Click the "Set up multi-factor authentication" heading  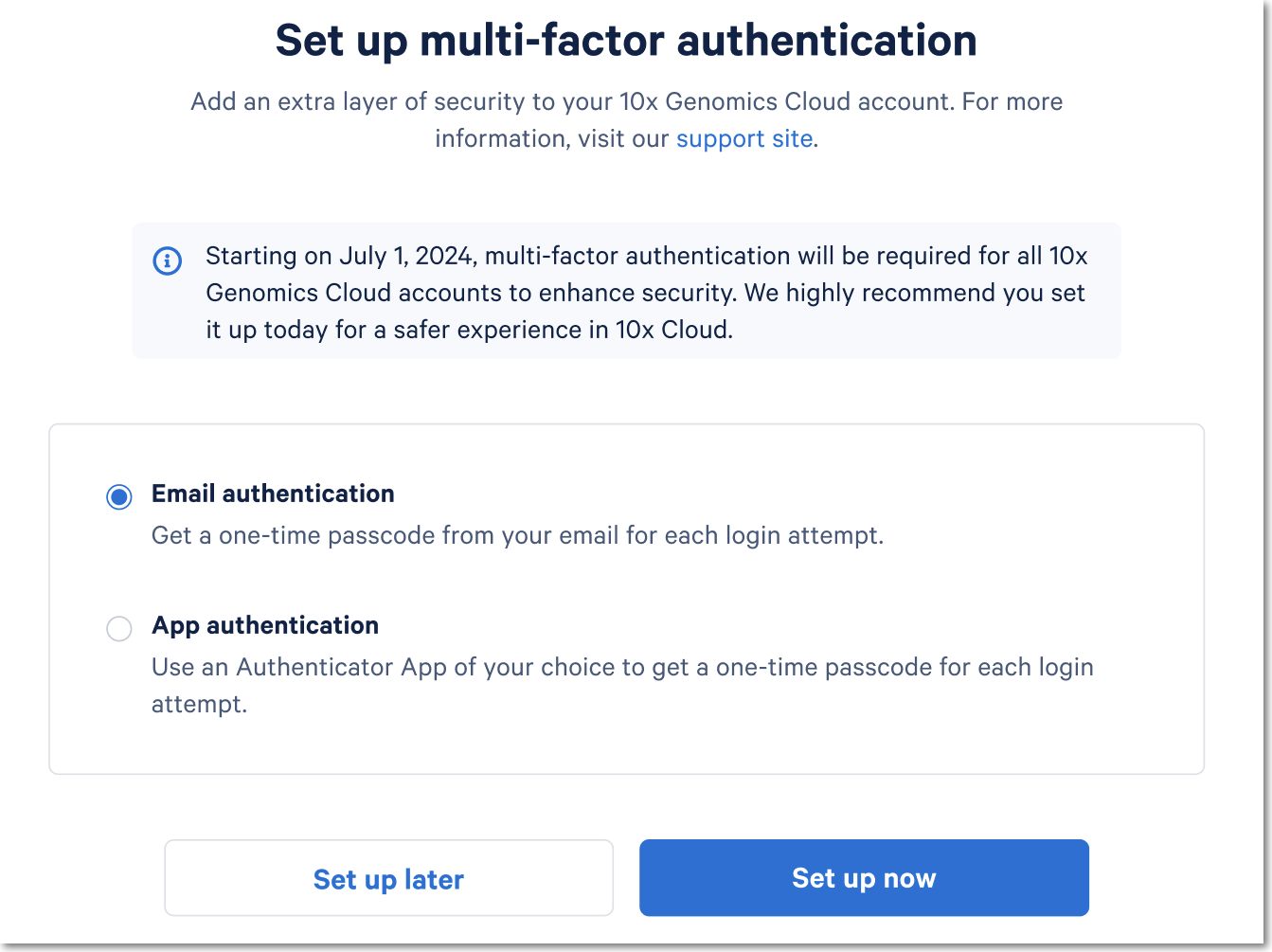pyautogui.click(x=626, y=41)
